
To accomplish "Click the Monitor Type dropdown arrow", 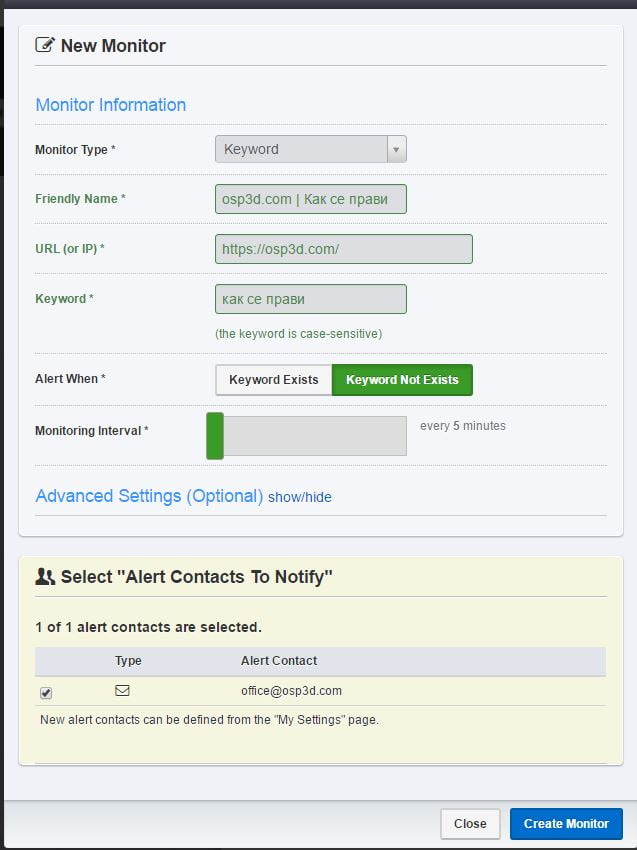I will (x=396, y=149).
